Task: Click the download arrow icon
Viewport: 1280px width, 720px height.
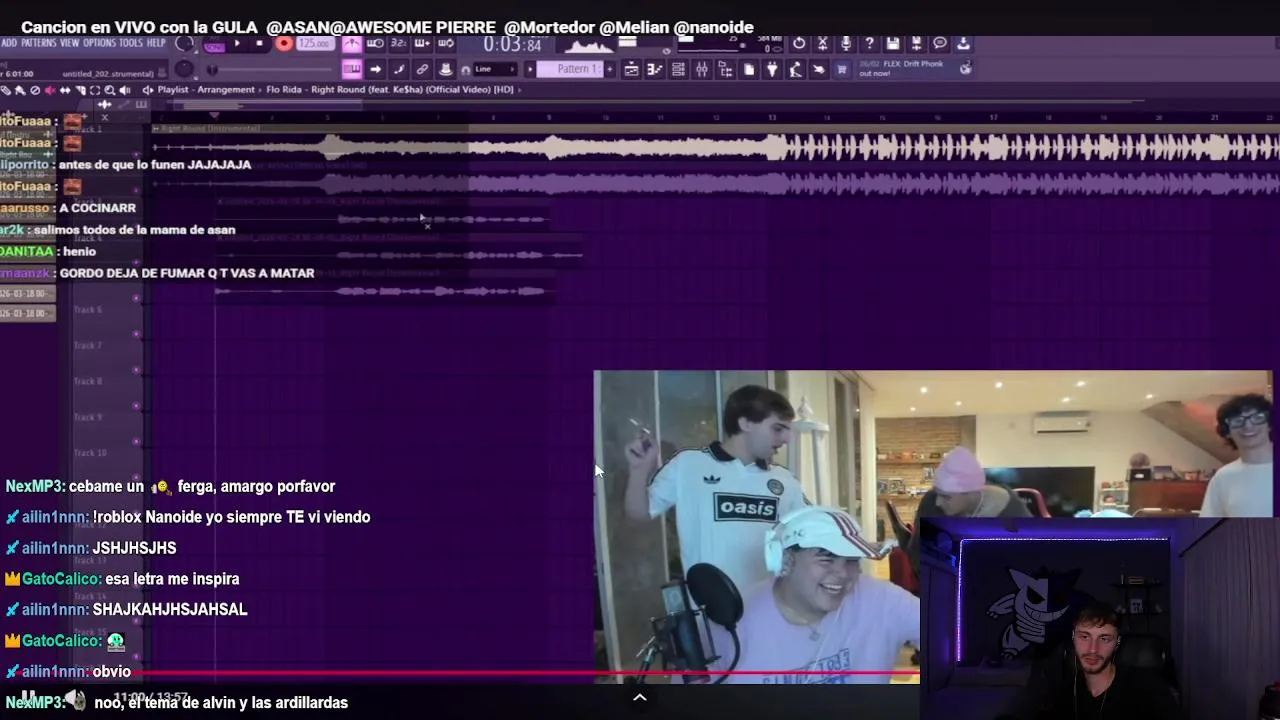Action: (964, 43)
